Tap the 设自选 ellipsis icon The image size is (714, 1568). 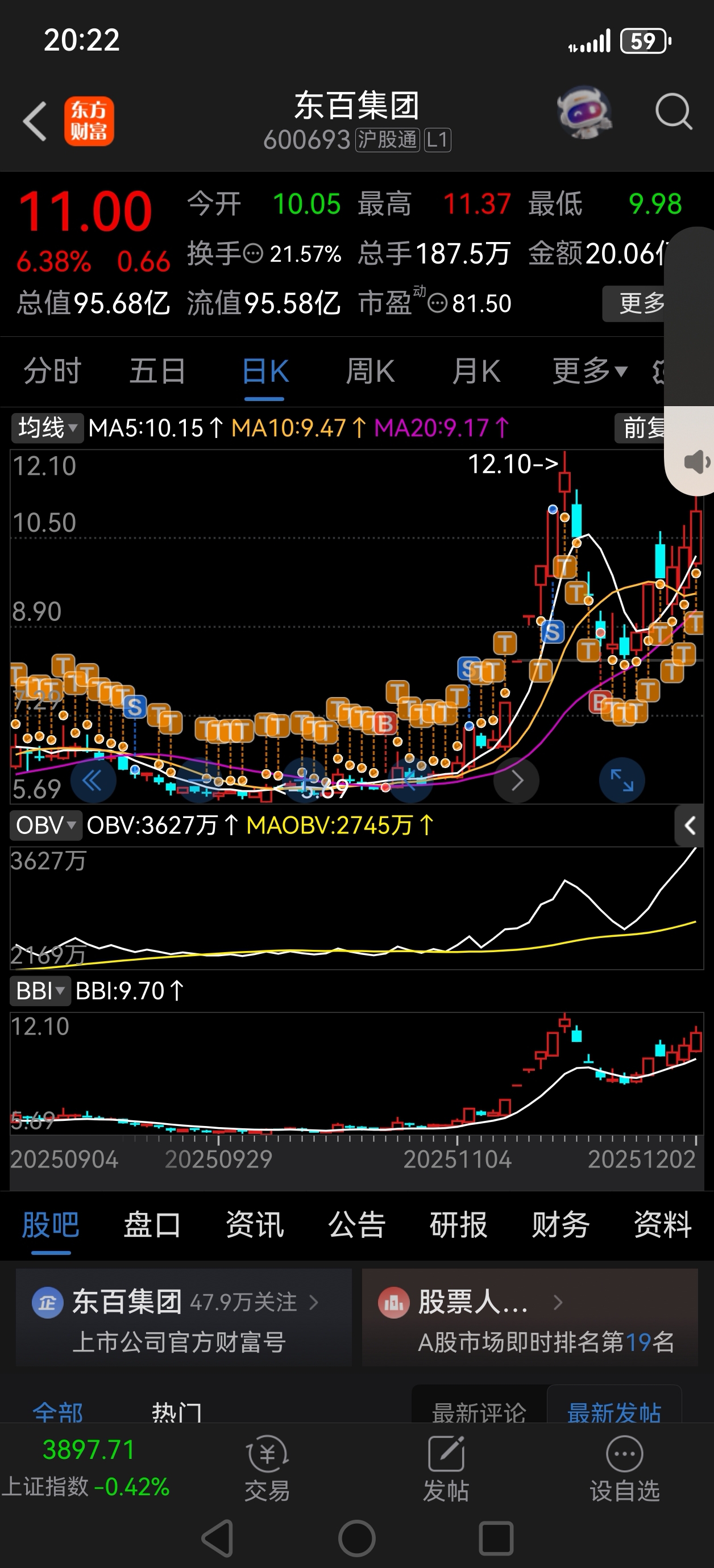624,1454
